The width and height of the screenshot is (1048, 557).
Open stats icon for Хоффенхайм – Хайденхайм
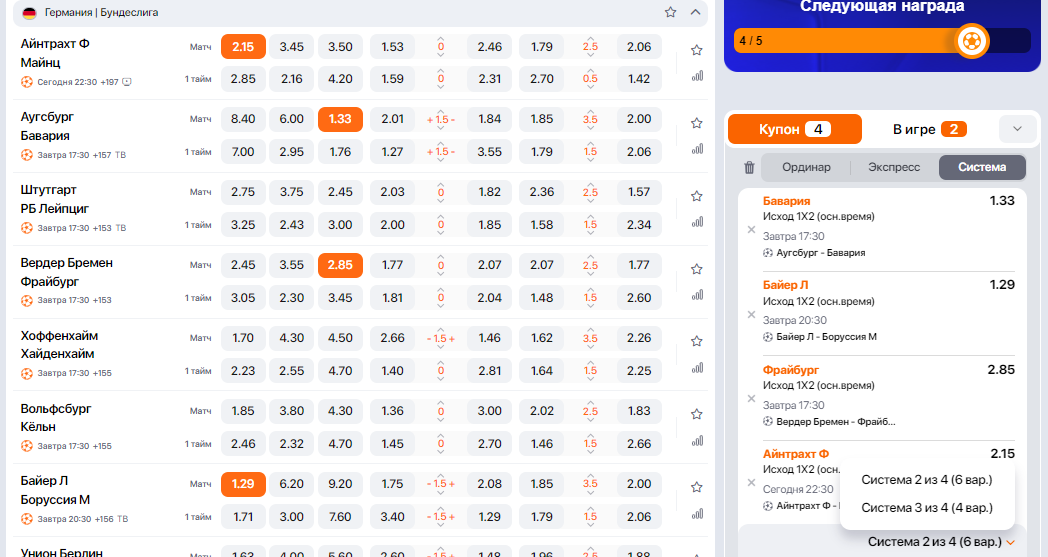pos(697,368)
